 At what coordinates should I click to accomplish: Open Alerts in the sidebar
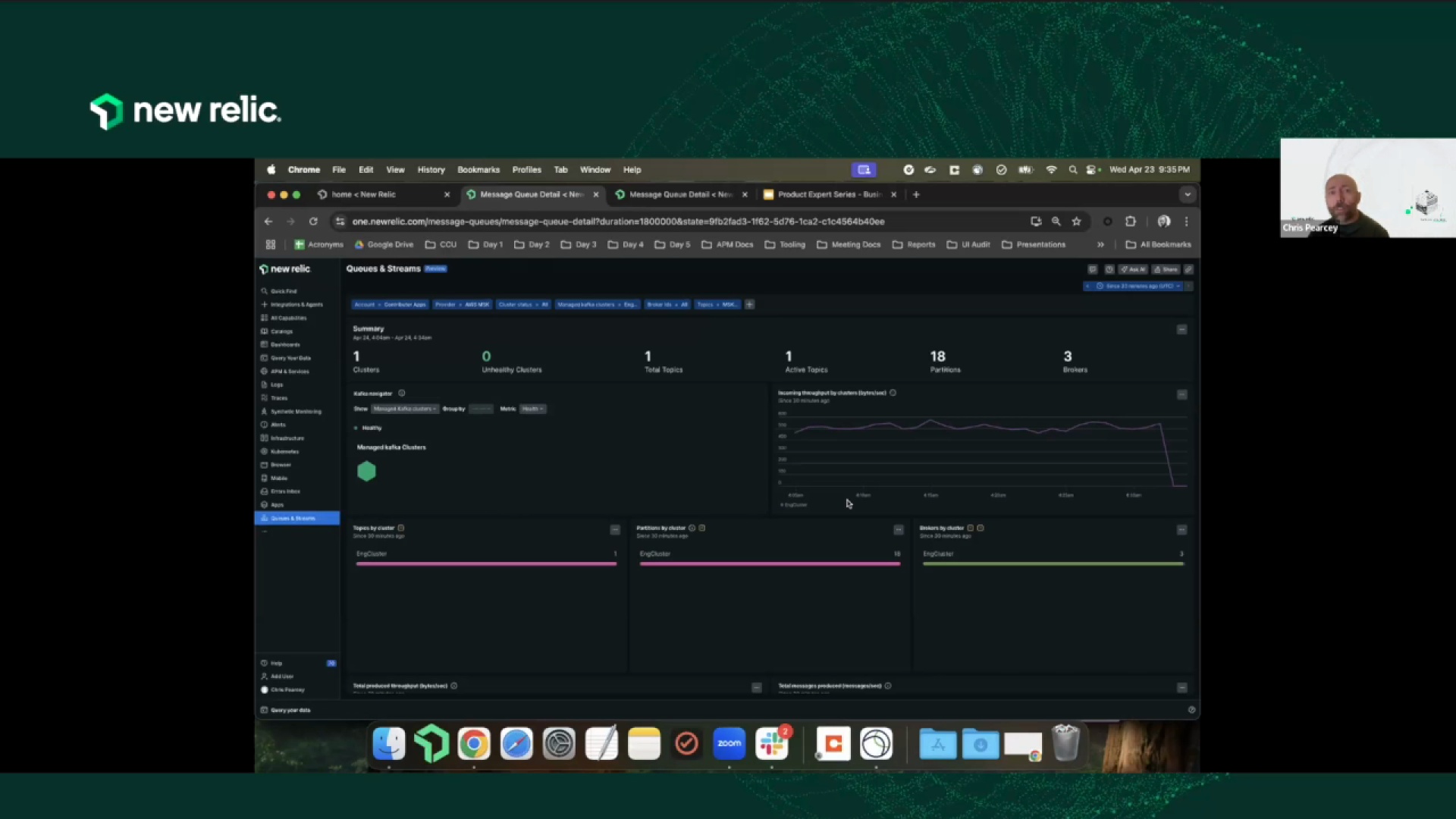tap(274, 425)
